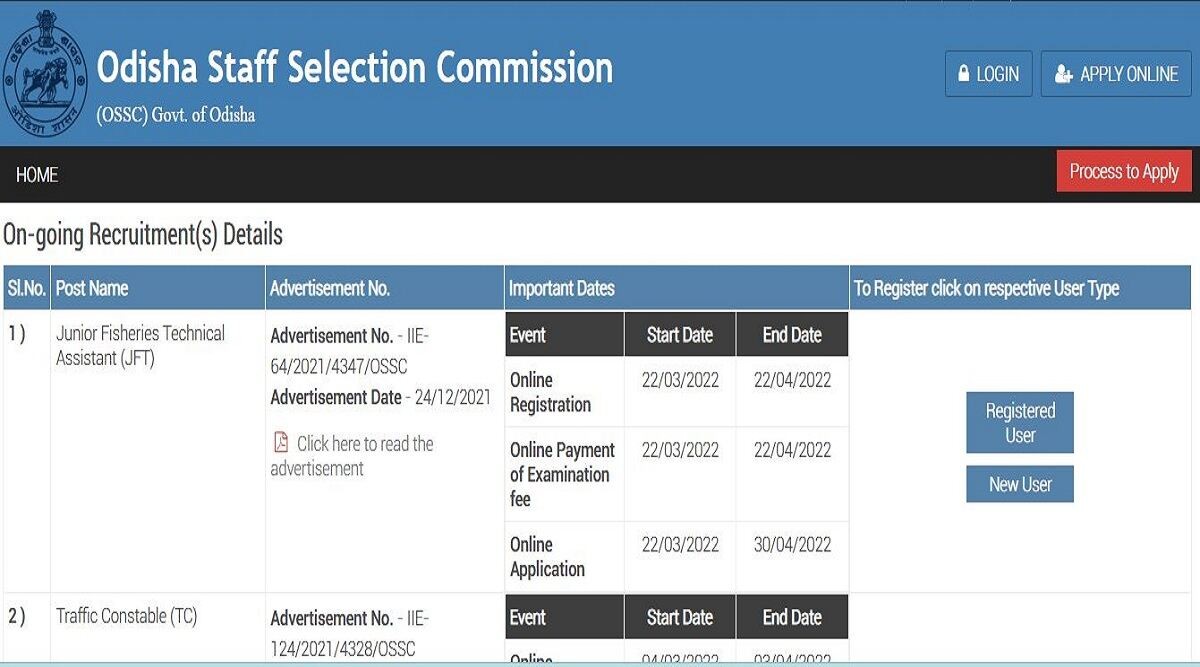
Task: Click the End Date header for JFT
Action: pos(792,335)
